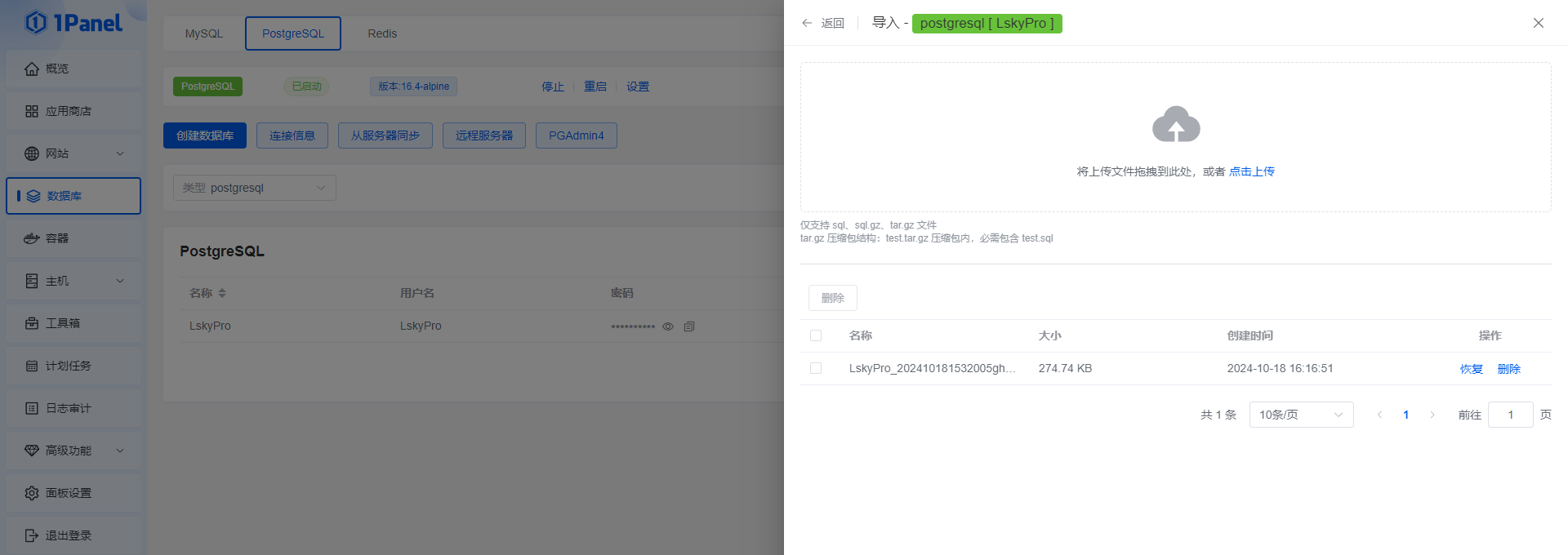The width and height of the screenshot is (1568, 555).
Task: Open 面板设置 gear icon
Action: click(x=32, y=493)
